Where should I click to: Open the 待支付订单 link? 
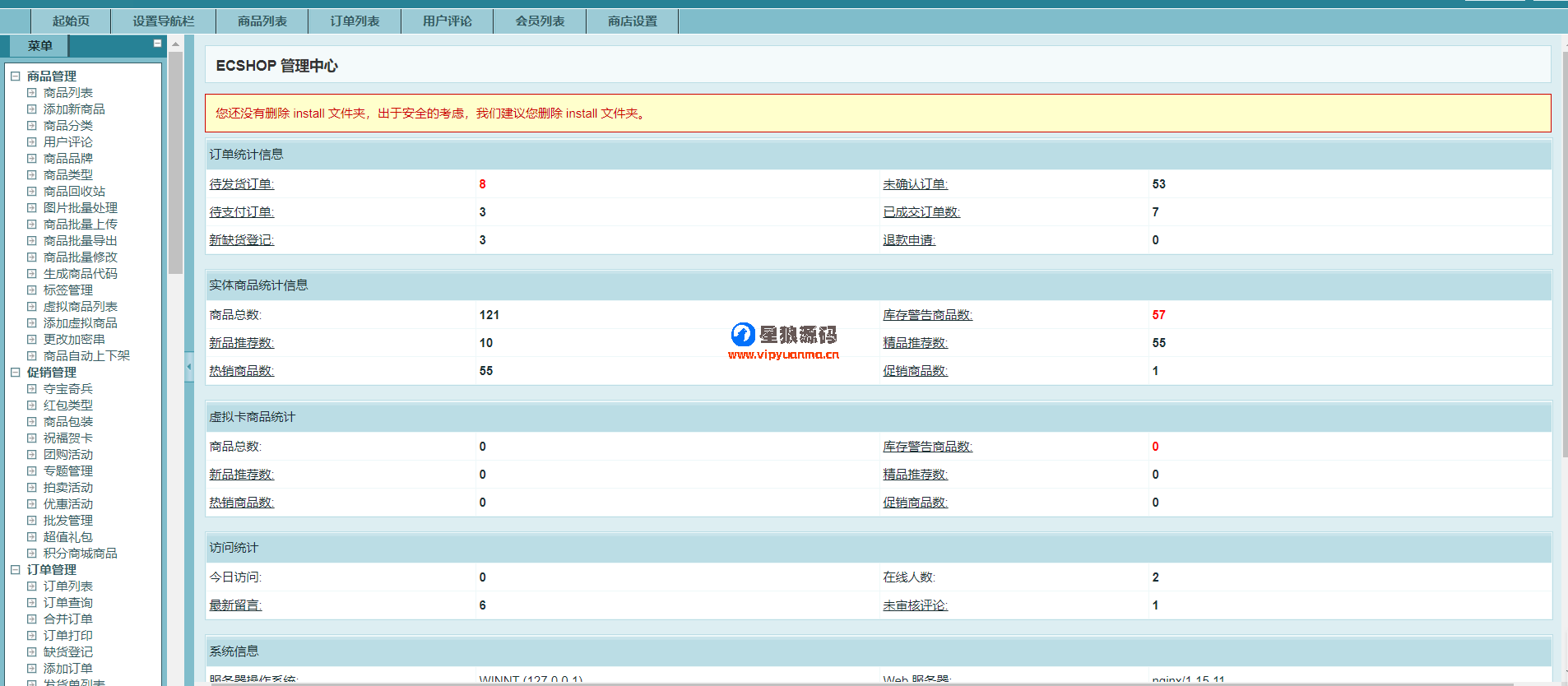point(242,212)
